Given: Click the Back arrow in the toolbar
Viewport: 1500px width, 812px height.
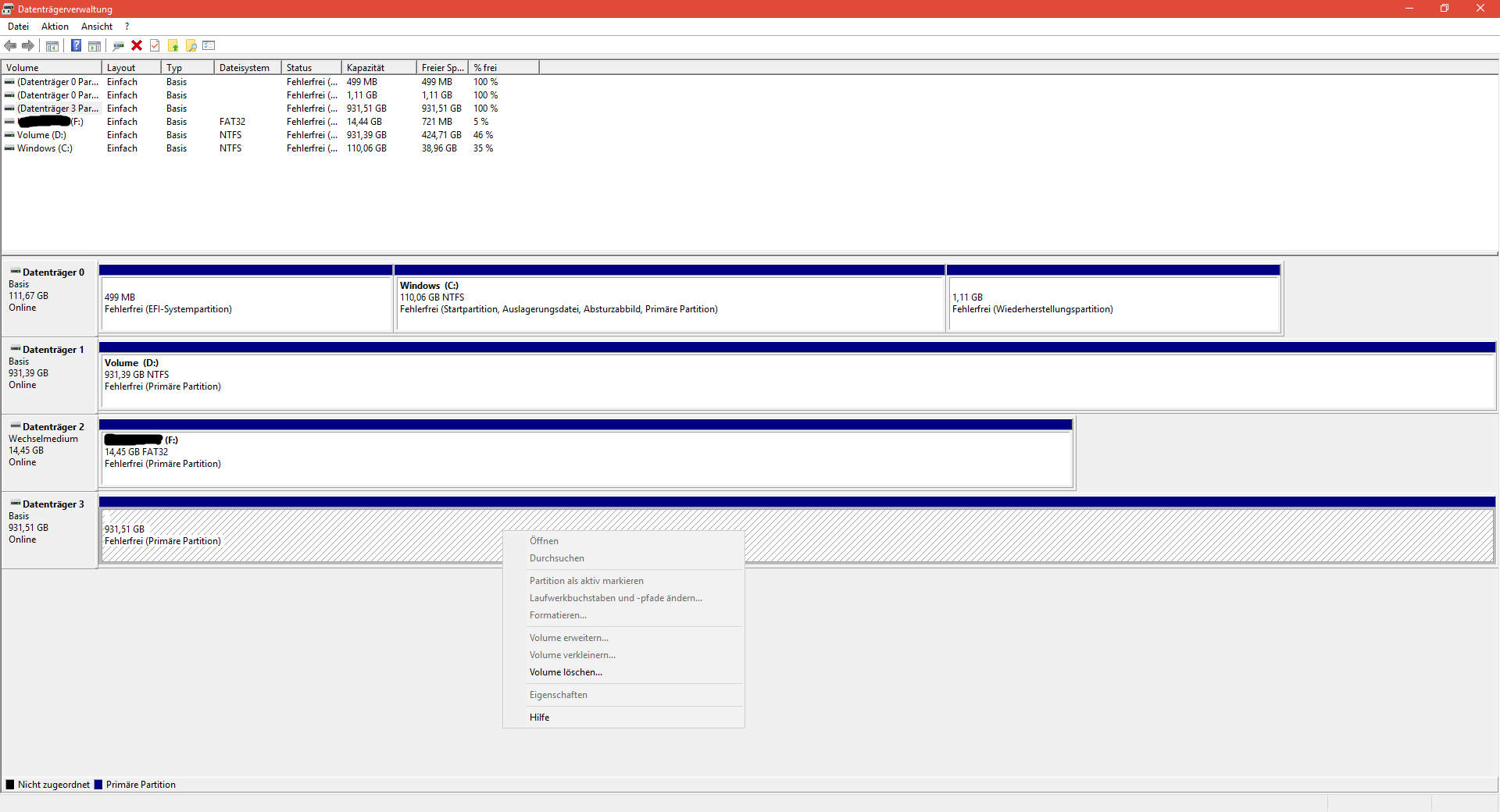Looking at the screenshot, I should tap(10, 45).
